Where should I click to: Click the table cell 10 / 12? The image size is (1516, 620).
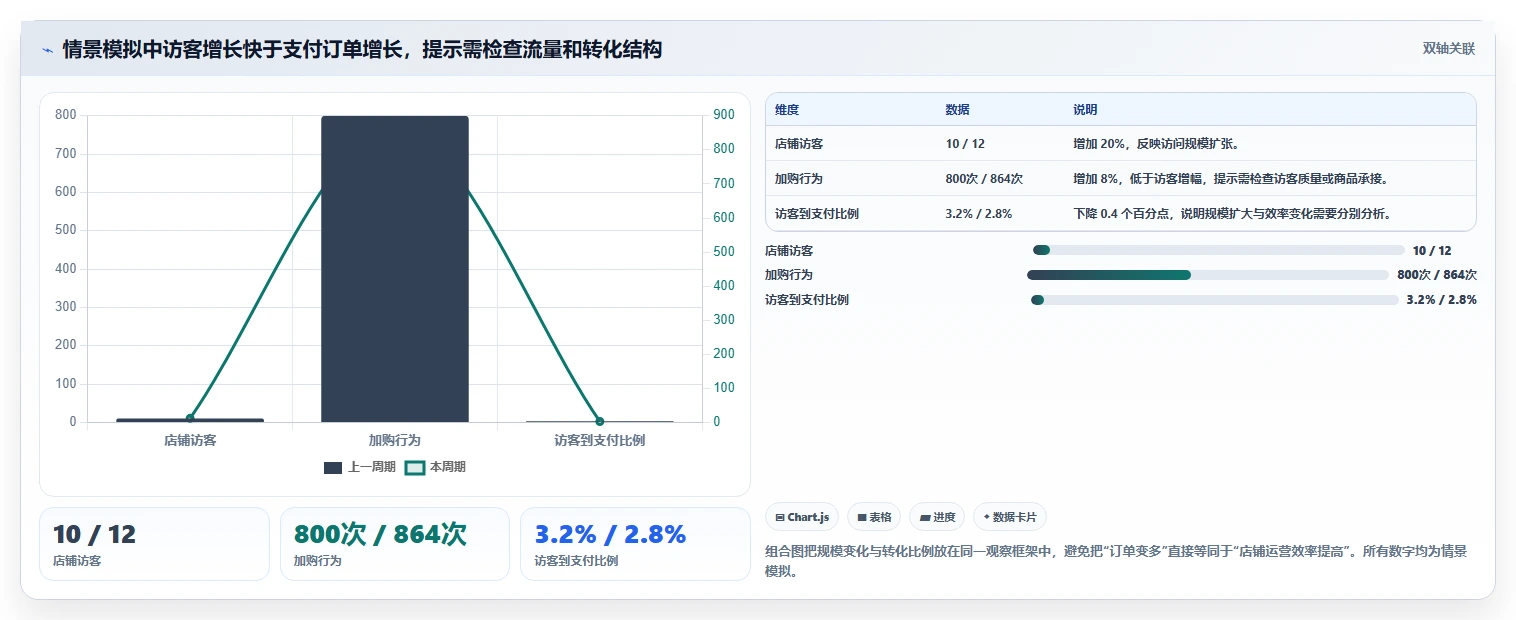(x=965, y=144)
